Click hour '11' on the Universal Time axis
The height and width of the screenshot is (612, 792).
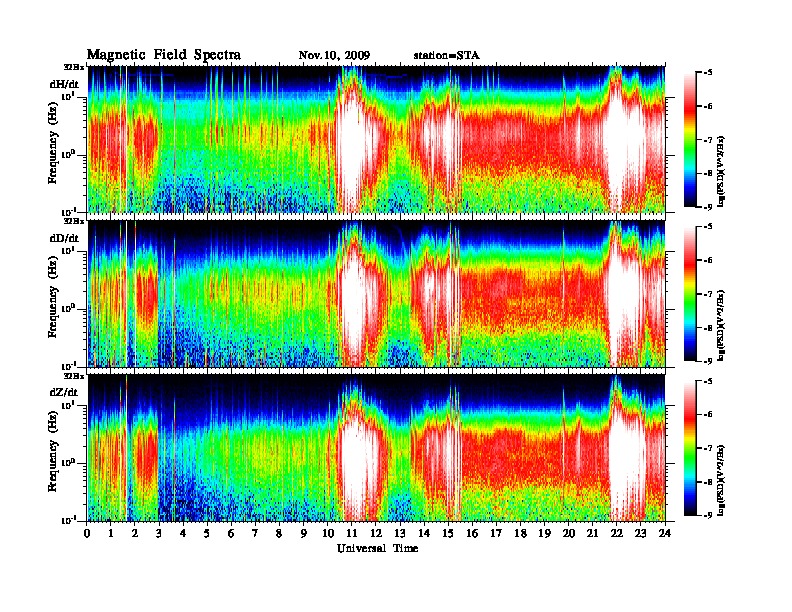pyautogui.click(x=352, y=534)
